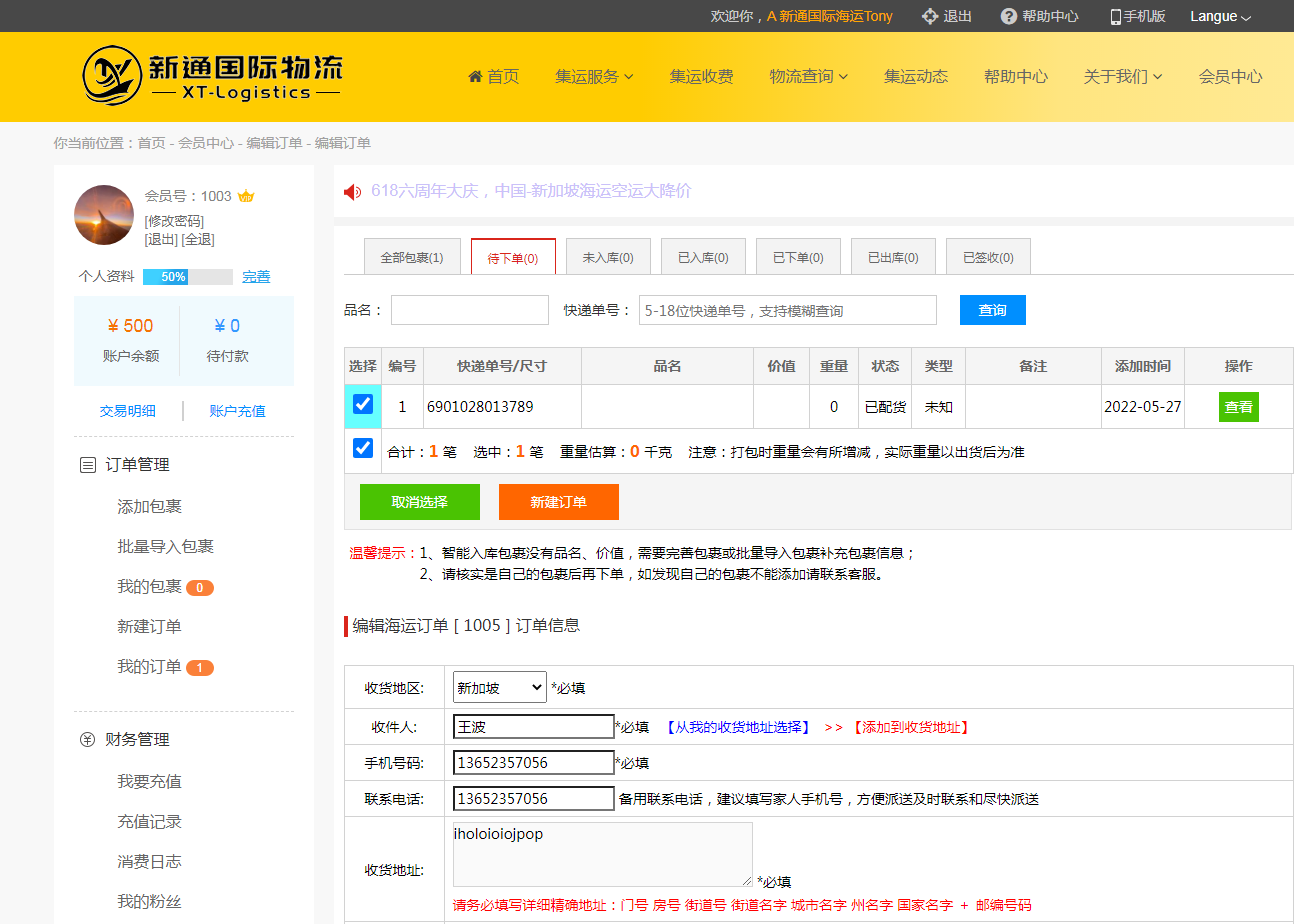Switch to the 未入库(0) tab
The height and width of the screenshot is (924, 1294).
[x=608, y=257]
